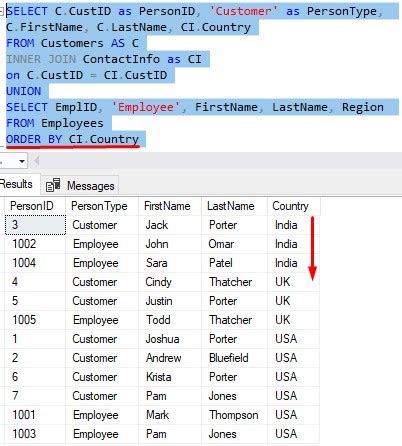Select the LastName column header
The image size is (402, 446).
pyautogui.click(x=234, y=206)
